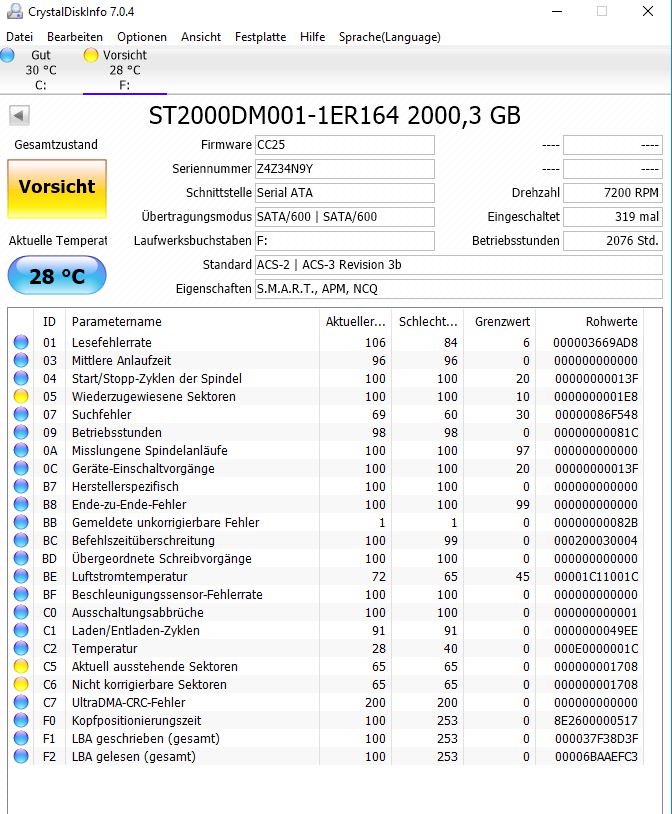Viewport: 672px width, 814px height.
Task: Click the Schlecht... column header
Action: [x=428, y=321]
